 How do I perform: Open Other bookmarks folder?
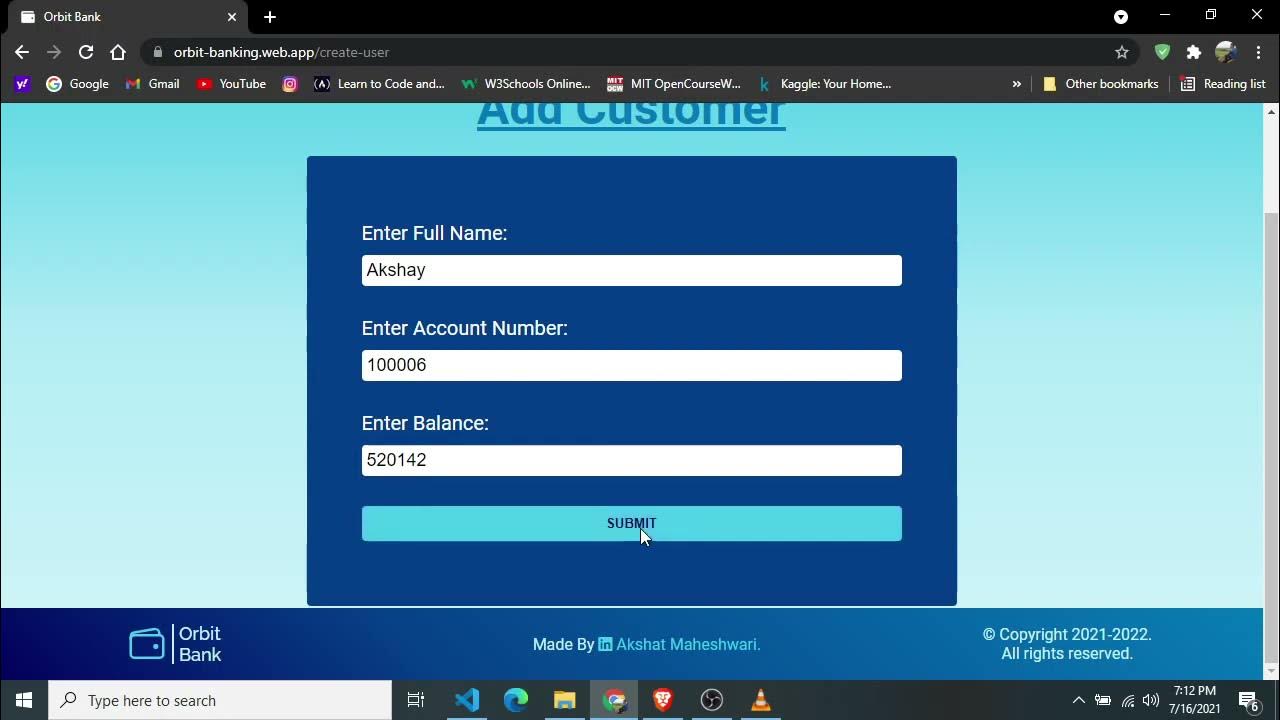1100,84
